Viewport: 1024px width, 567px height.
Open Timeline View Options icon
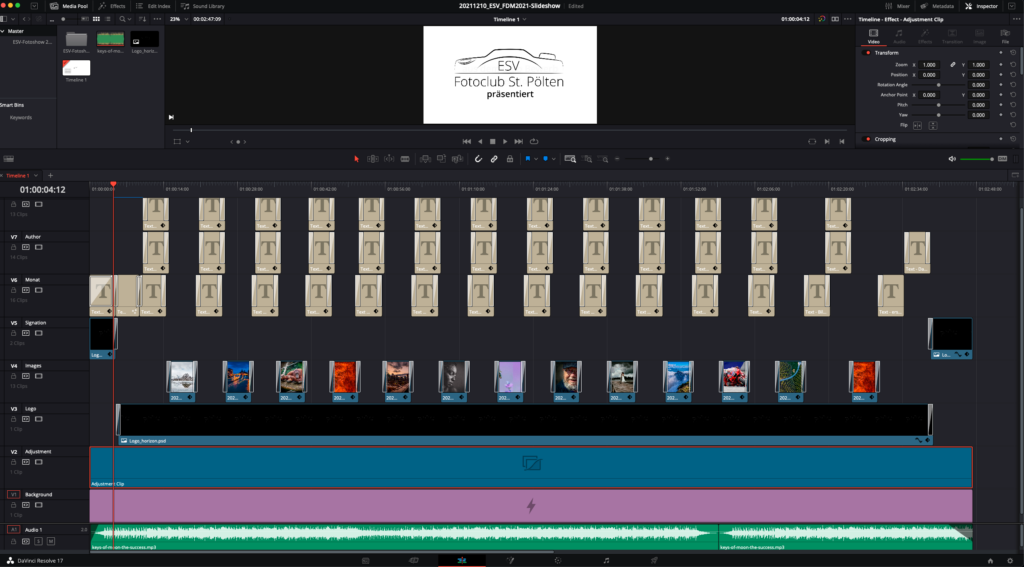pyautogui.click(x=8, y=159)
